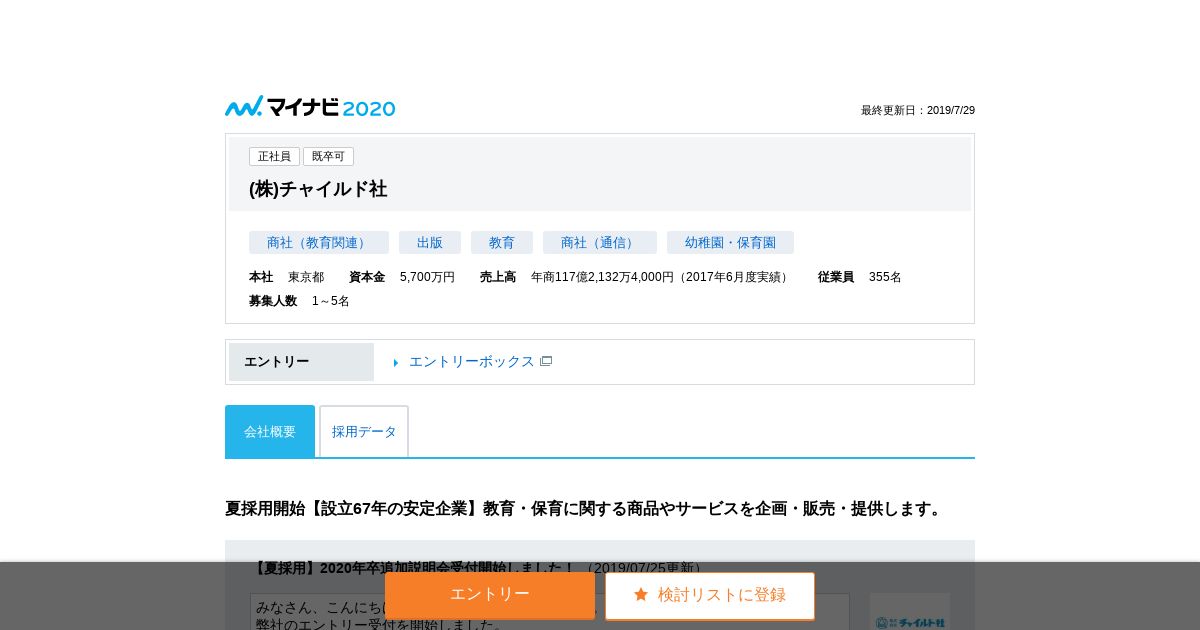The image size is (1200, 630).
Task: Click the 売上高 年商117億 figure
Action: 661,277
